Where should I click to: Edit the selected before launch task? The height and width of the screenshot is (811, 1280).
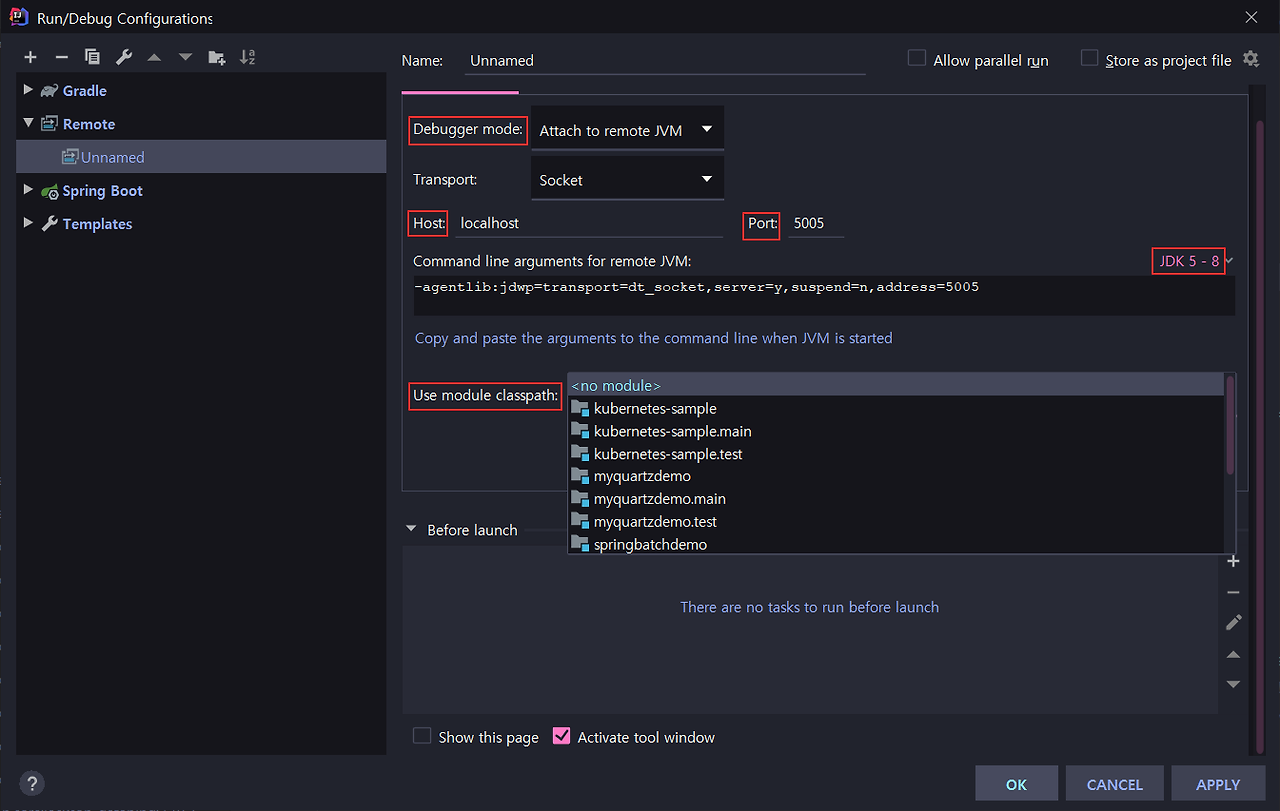(x=1233, y=622)
